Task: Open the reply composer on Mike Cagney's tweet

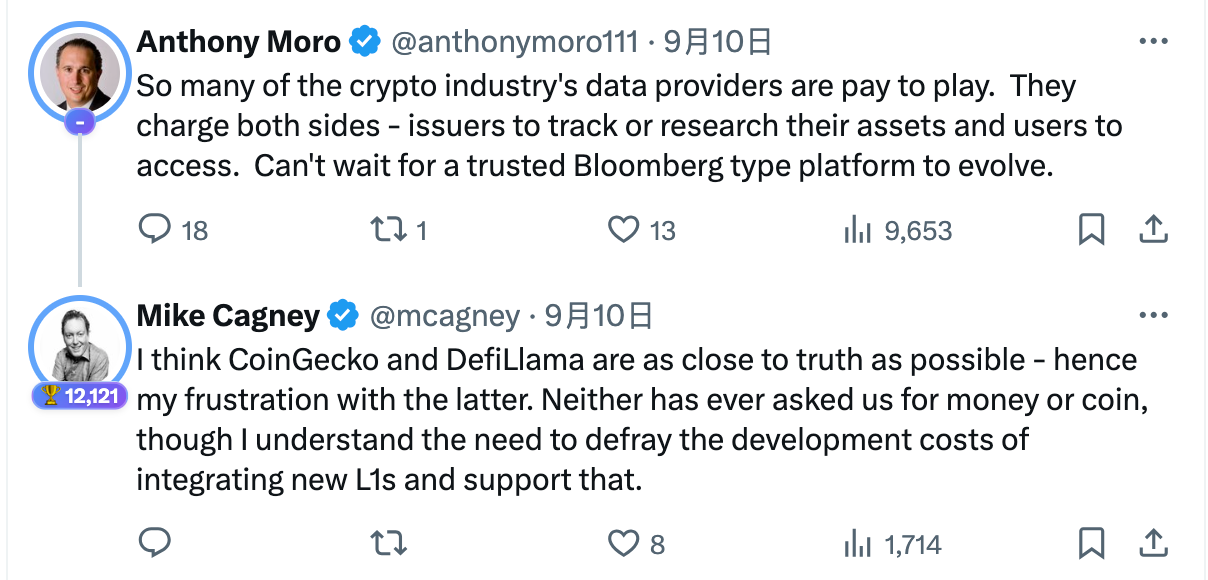Action: [x=156, y=545]
